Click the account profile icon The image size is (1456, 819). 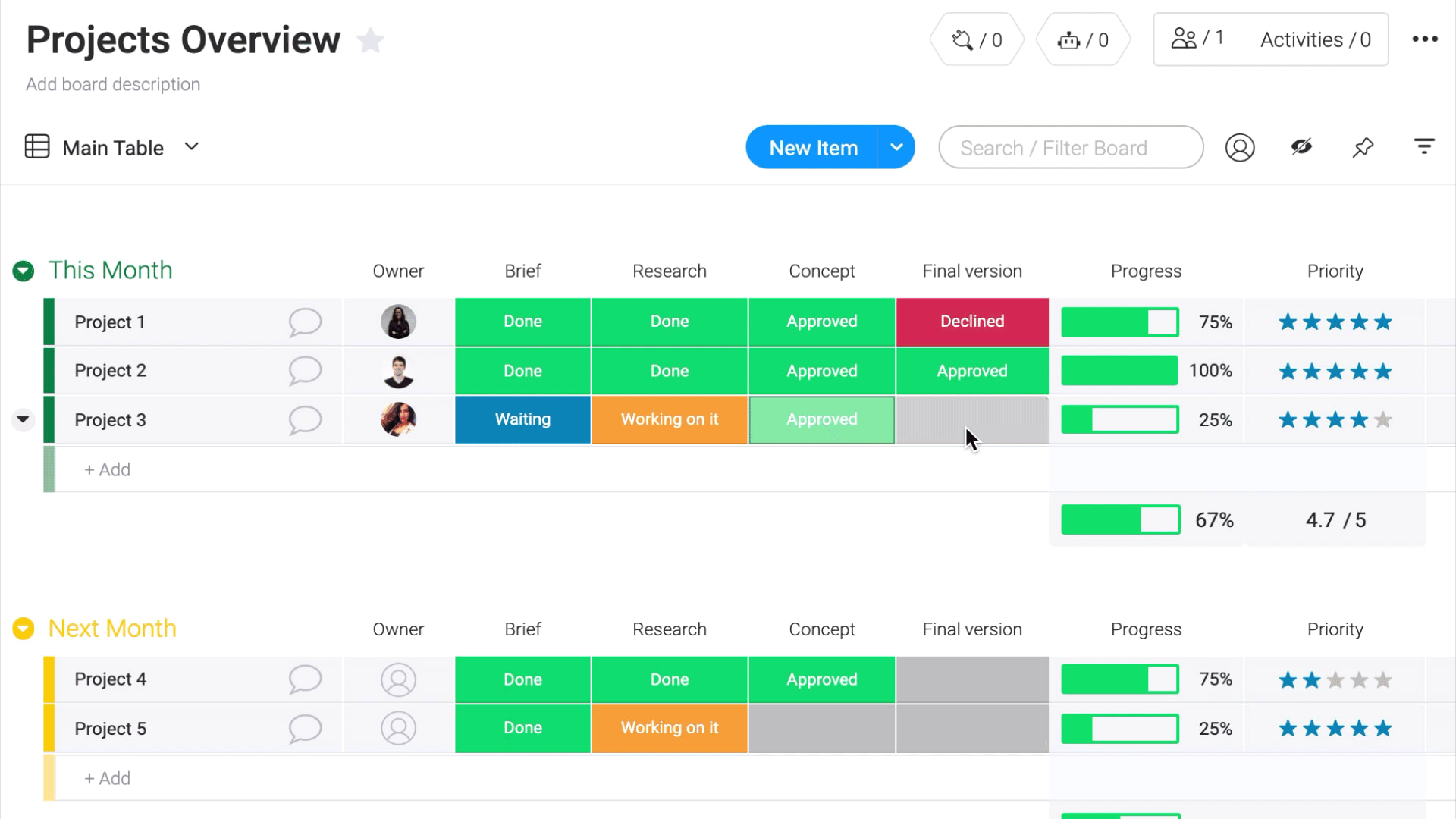coord(1240,148)
